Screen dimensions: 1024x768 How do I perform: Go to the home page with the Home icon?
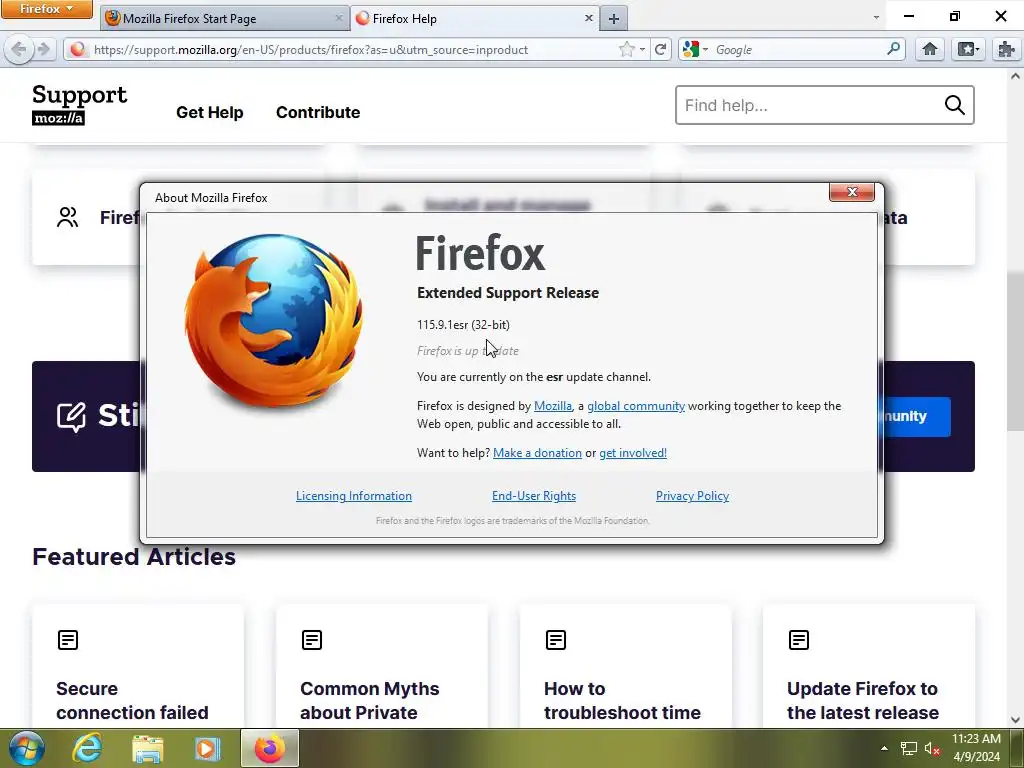tap(930, 50)
